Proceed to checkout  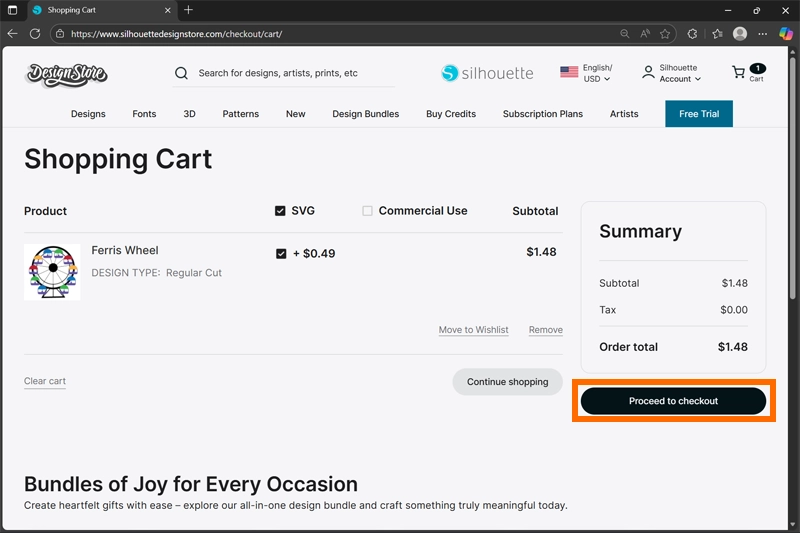[673, 401]
